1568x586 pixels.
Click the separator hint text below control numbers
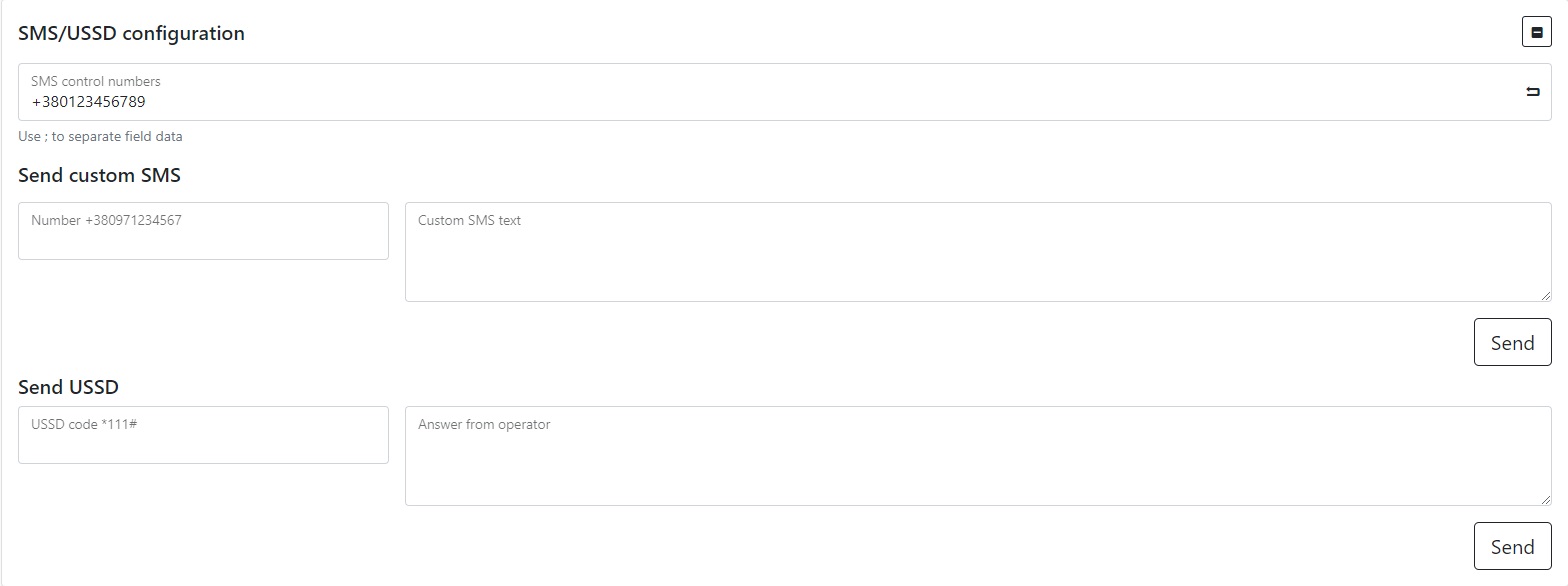pyautogui.click(x=100, y=136)
